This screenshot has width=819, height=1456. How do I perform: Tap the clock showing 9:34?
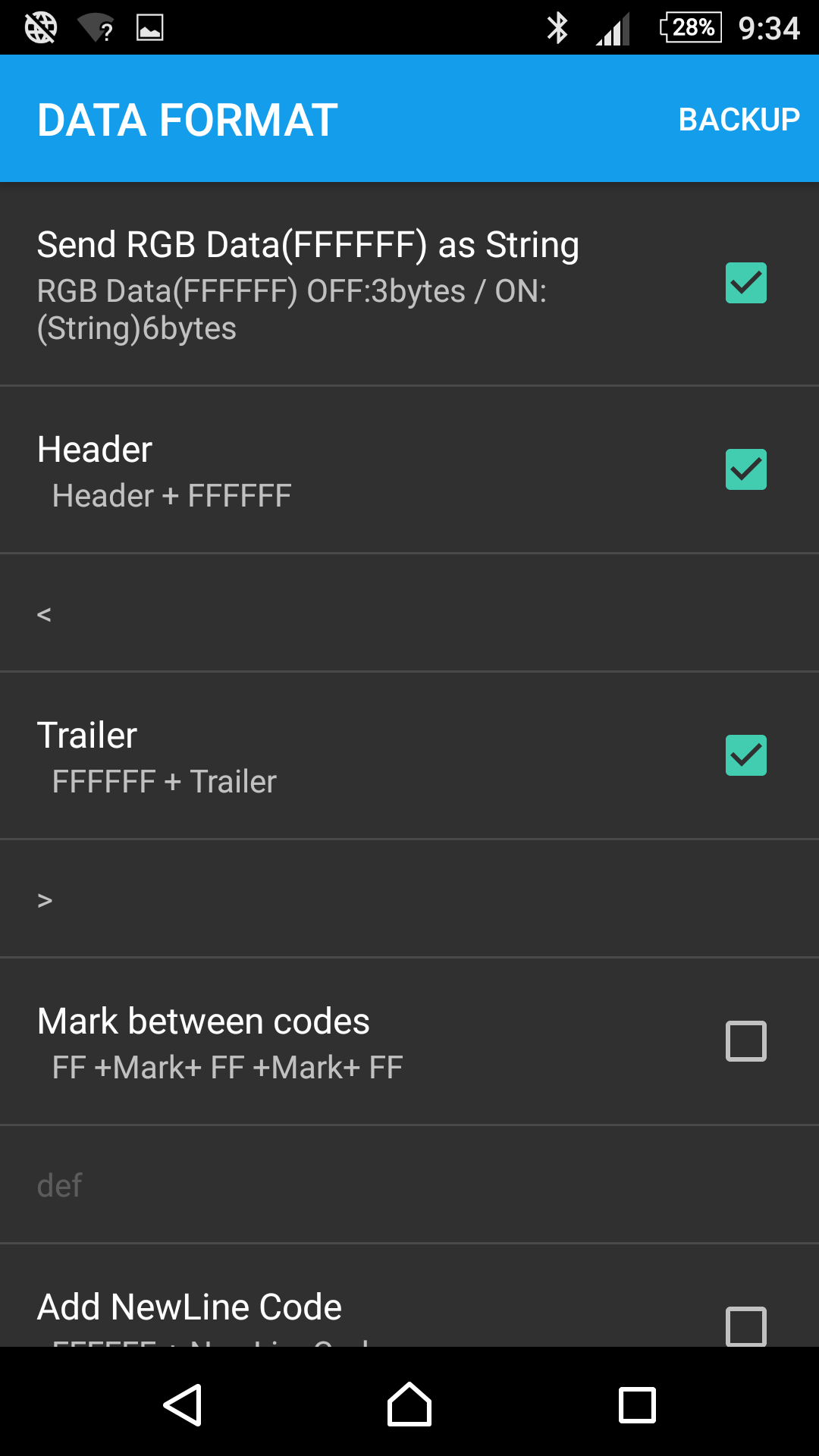(x=769, y=29)
